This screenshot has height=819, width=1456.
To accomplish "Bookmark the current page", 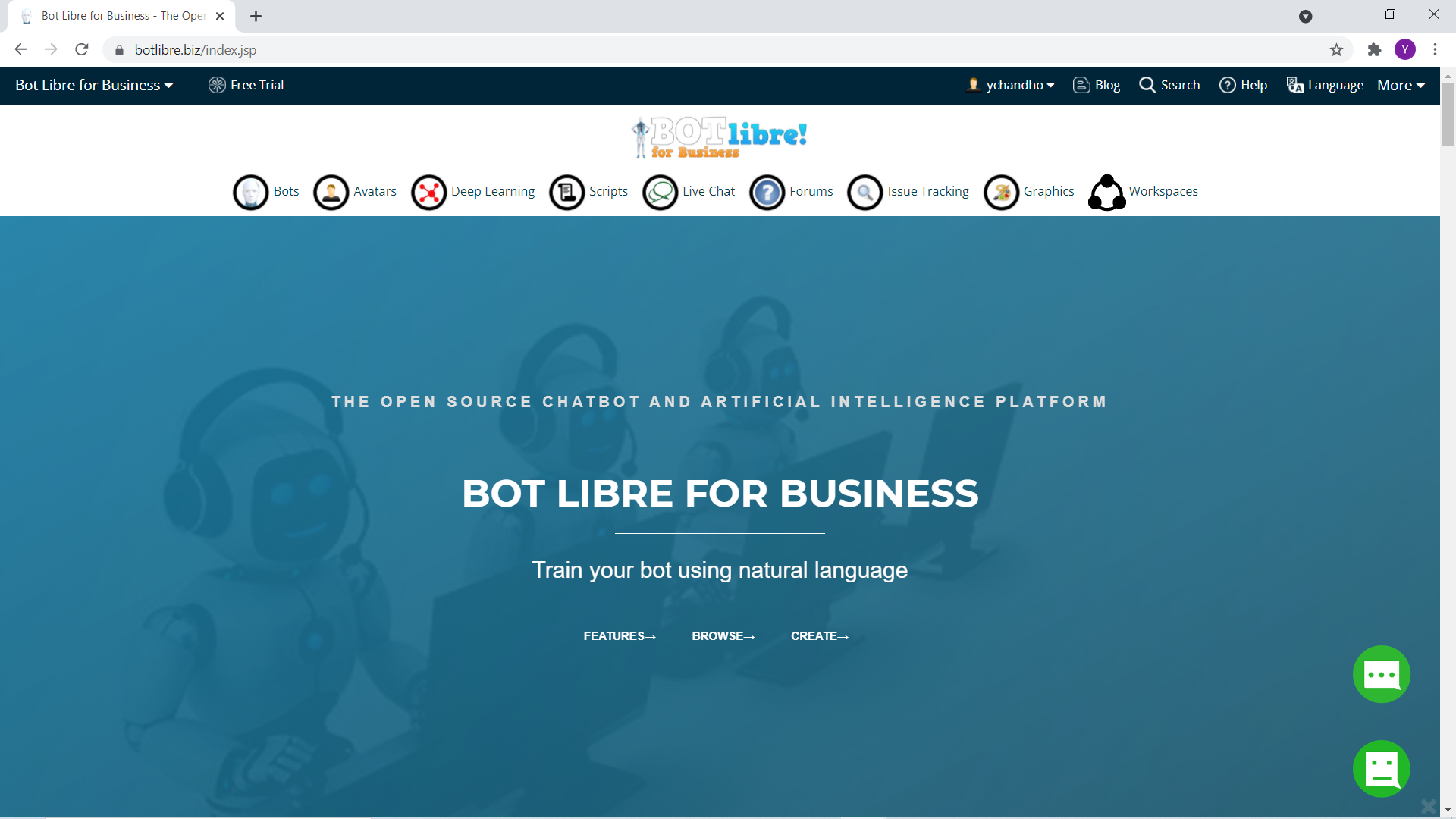I will coord(1337,49).
